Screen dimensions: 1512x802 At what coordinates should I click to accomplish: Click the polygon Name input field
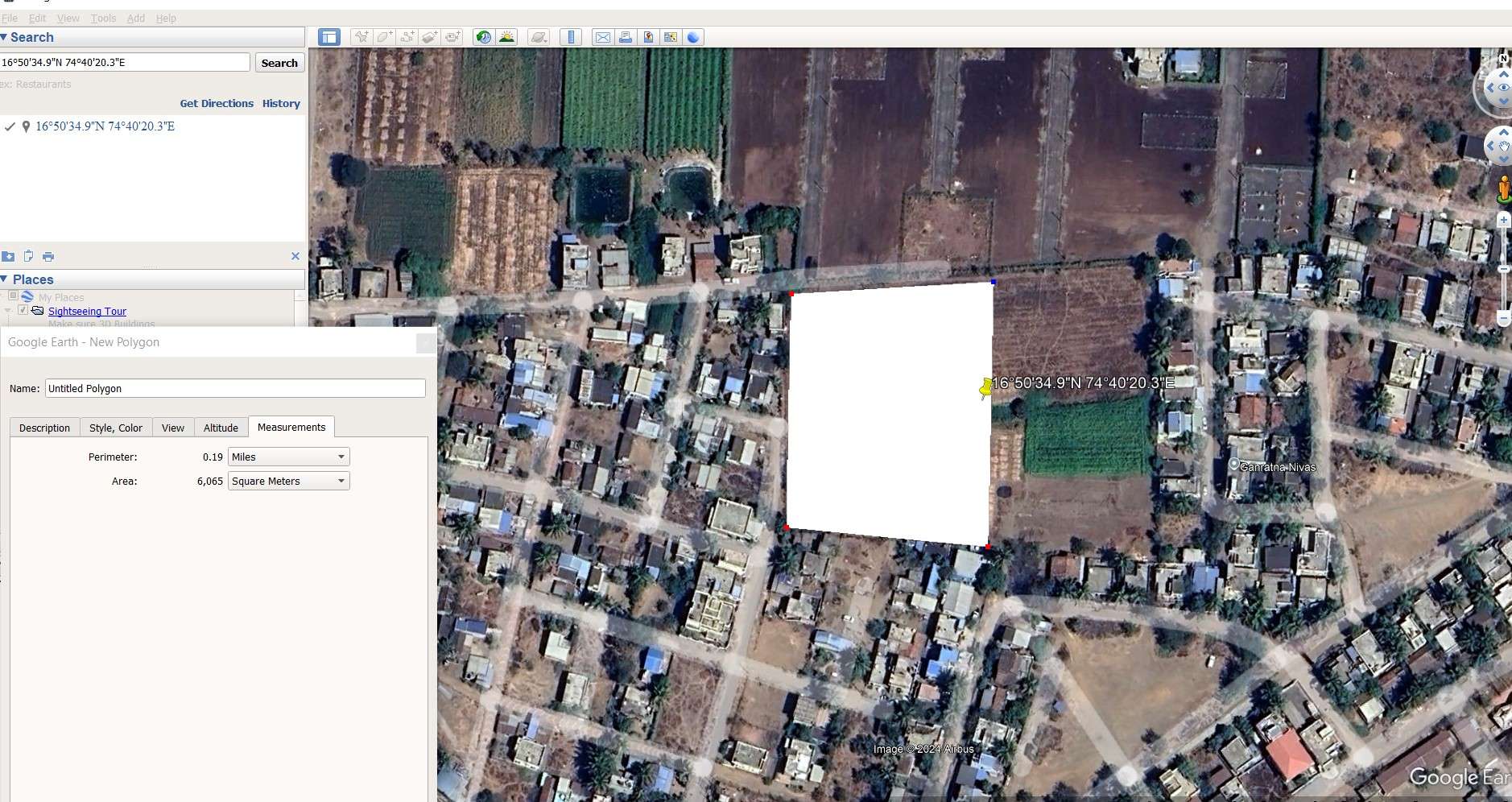235,388
